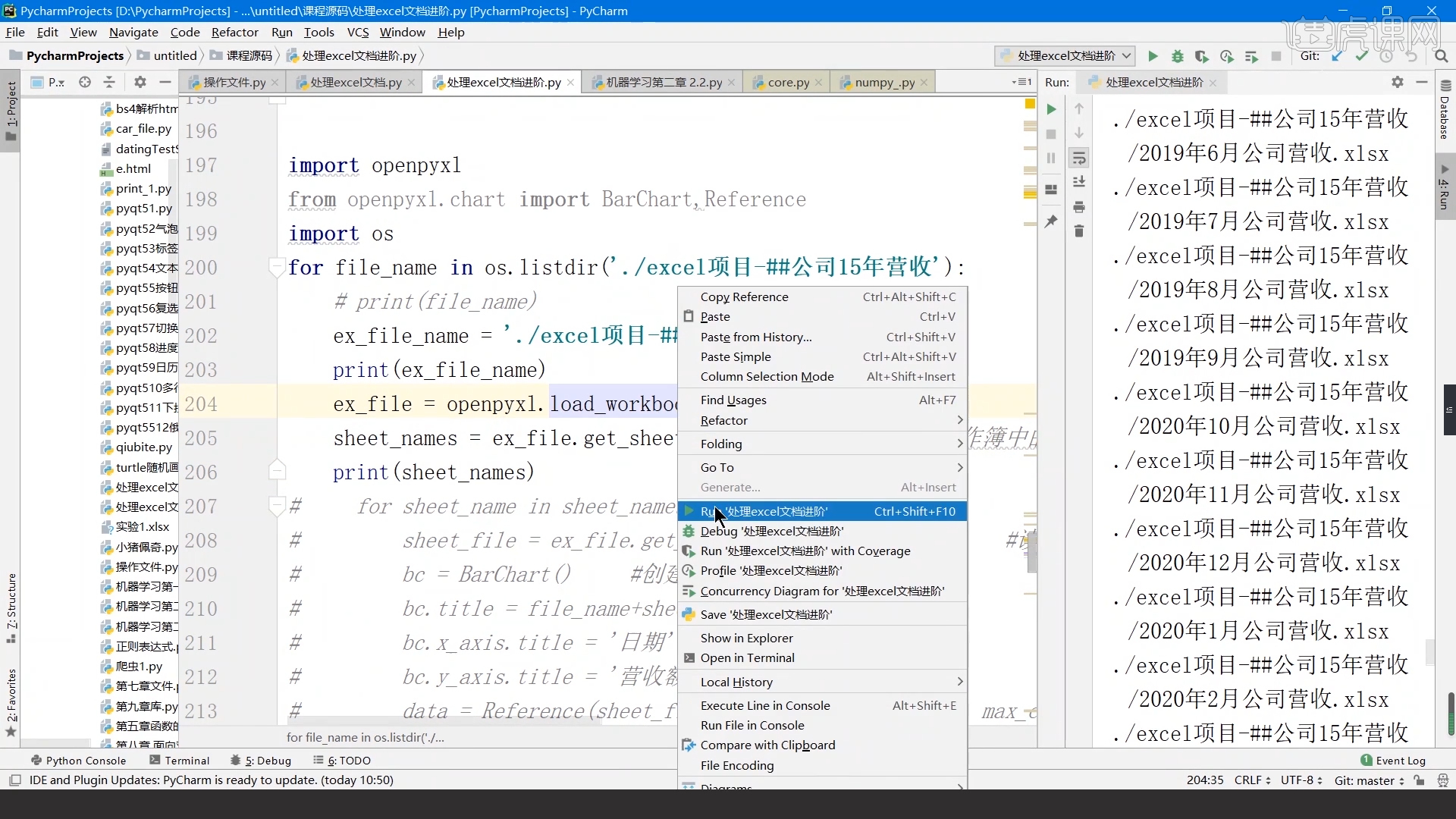Expand Folding submenu in context menu
This screenshot has height=819, width=1456.
point(823,444)
